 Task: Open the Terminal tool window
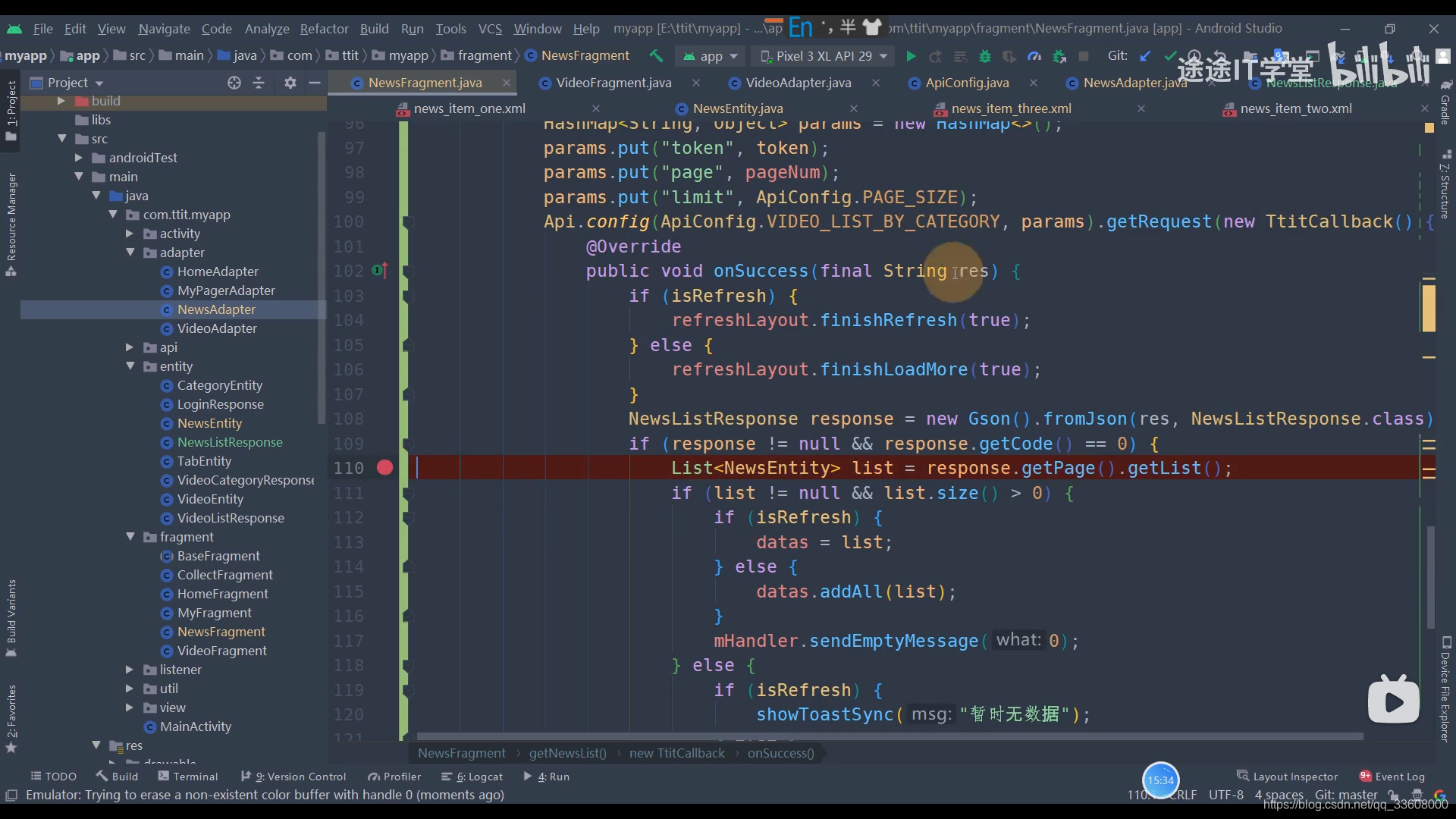pyautogui.click(x=188, y=777)
